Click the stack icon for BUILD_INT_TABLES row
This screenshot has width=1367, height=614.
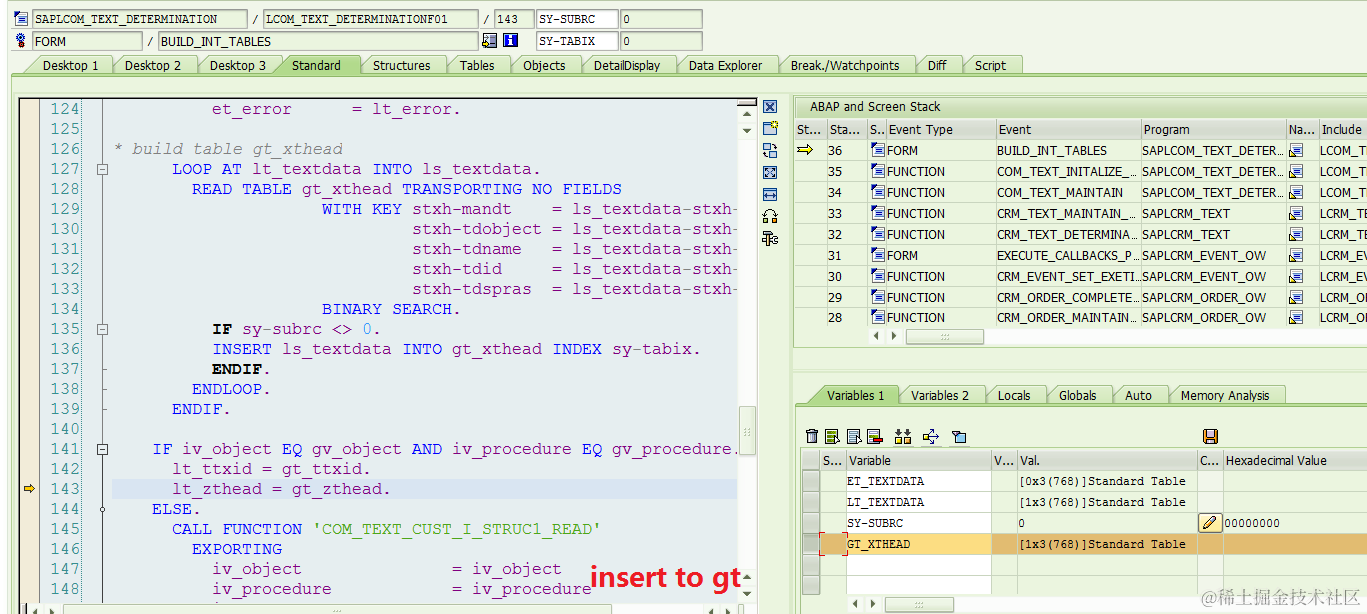pyautogui.click(x=877, y=151)
